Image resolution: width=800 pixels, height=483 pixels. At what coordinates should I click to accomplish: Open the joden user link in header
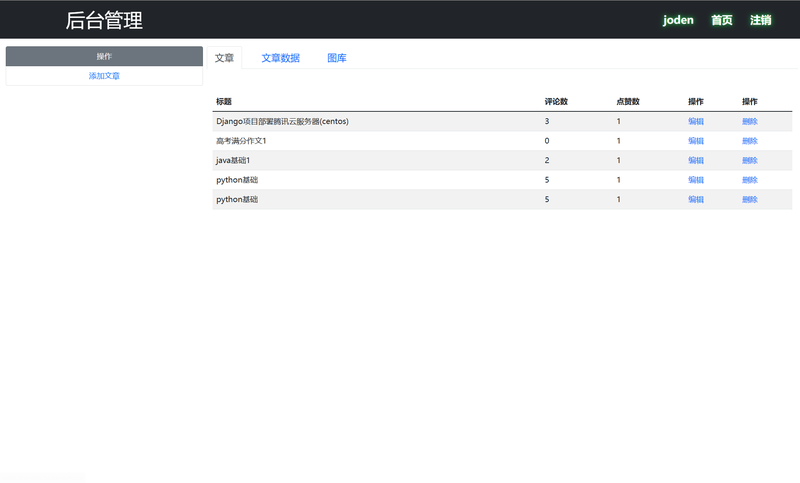click(x=678, y=20)
